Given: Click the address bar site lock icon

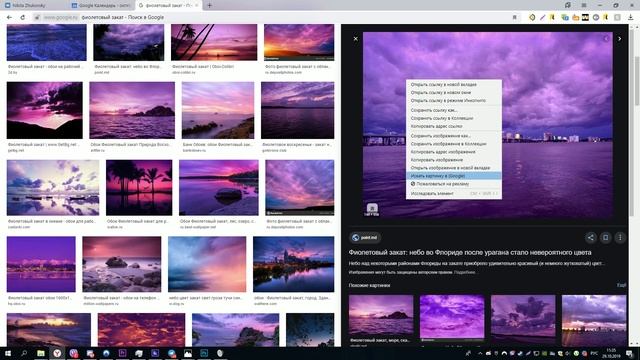Looking at the screenshot, I should pyautogui.click(x=37, y=18).
